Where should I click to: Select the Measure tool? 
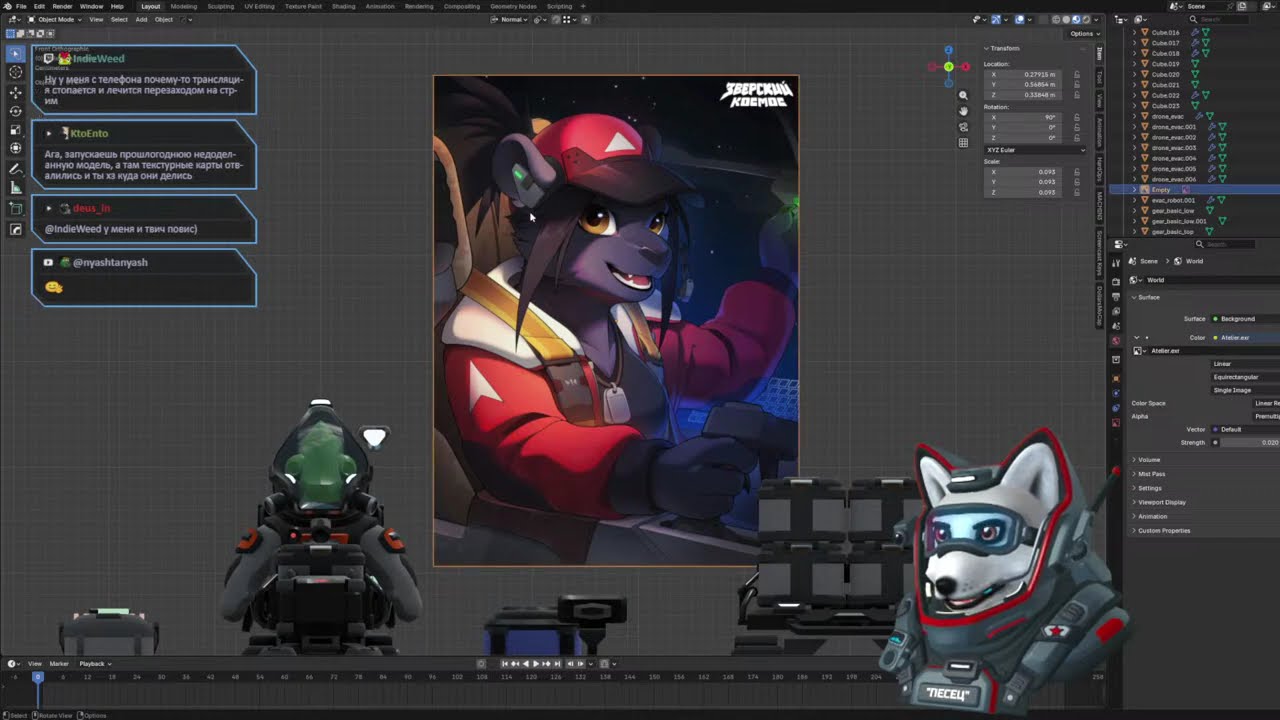tap(16, 188)
